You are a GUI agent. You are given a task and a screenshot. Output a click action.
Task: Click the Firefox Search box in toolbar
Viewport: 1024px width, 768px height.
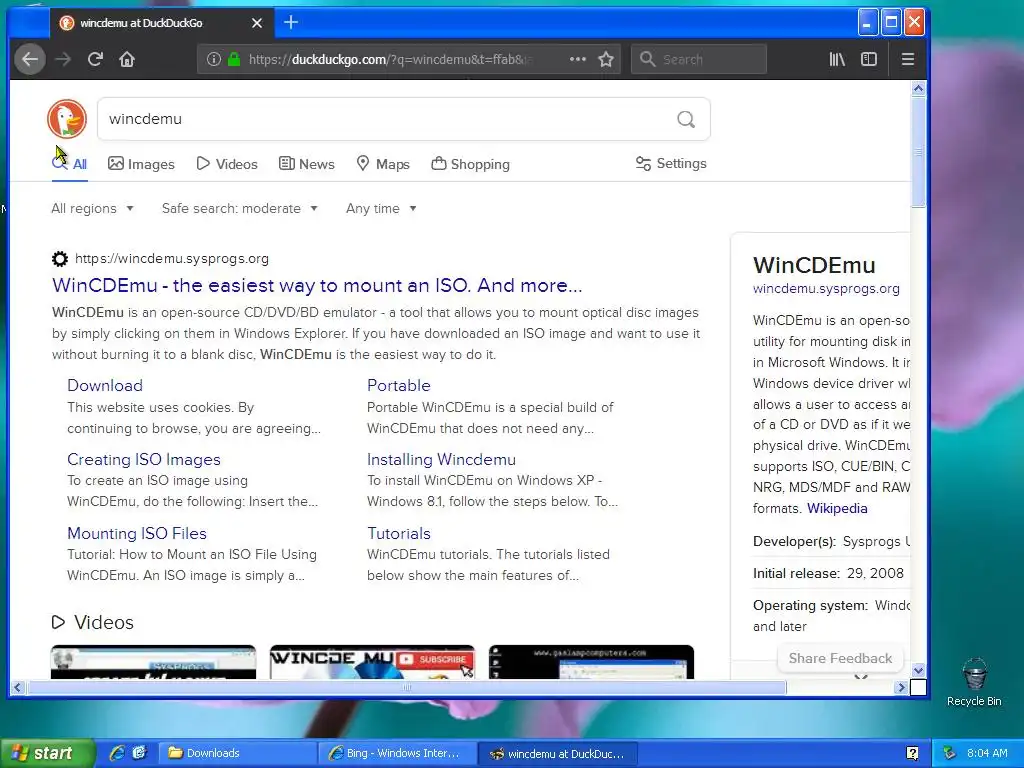tap(699, 59)
